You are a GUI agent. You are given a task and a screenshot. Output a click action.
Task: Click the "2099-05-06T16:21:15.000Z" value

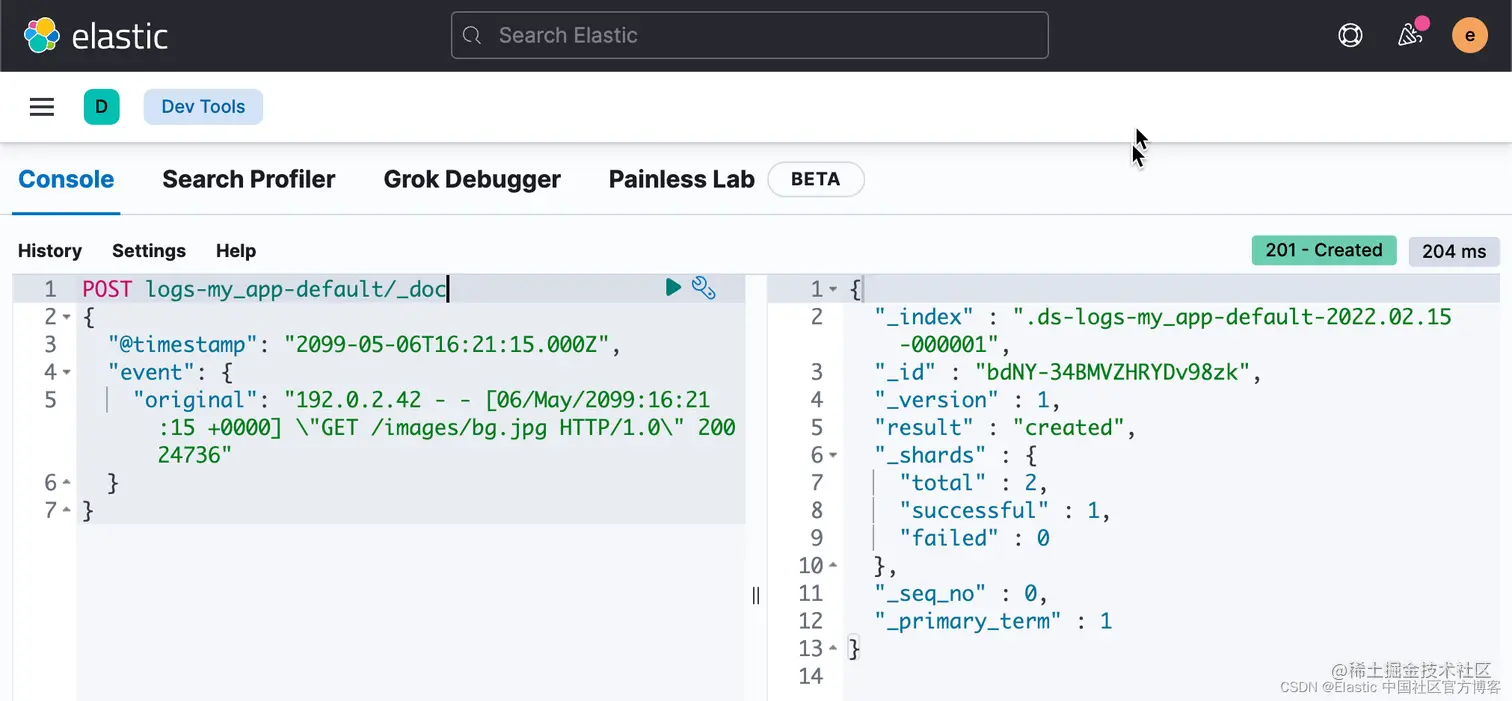point(448,345)
